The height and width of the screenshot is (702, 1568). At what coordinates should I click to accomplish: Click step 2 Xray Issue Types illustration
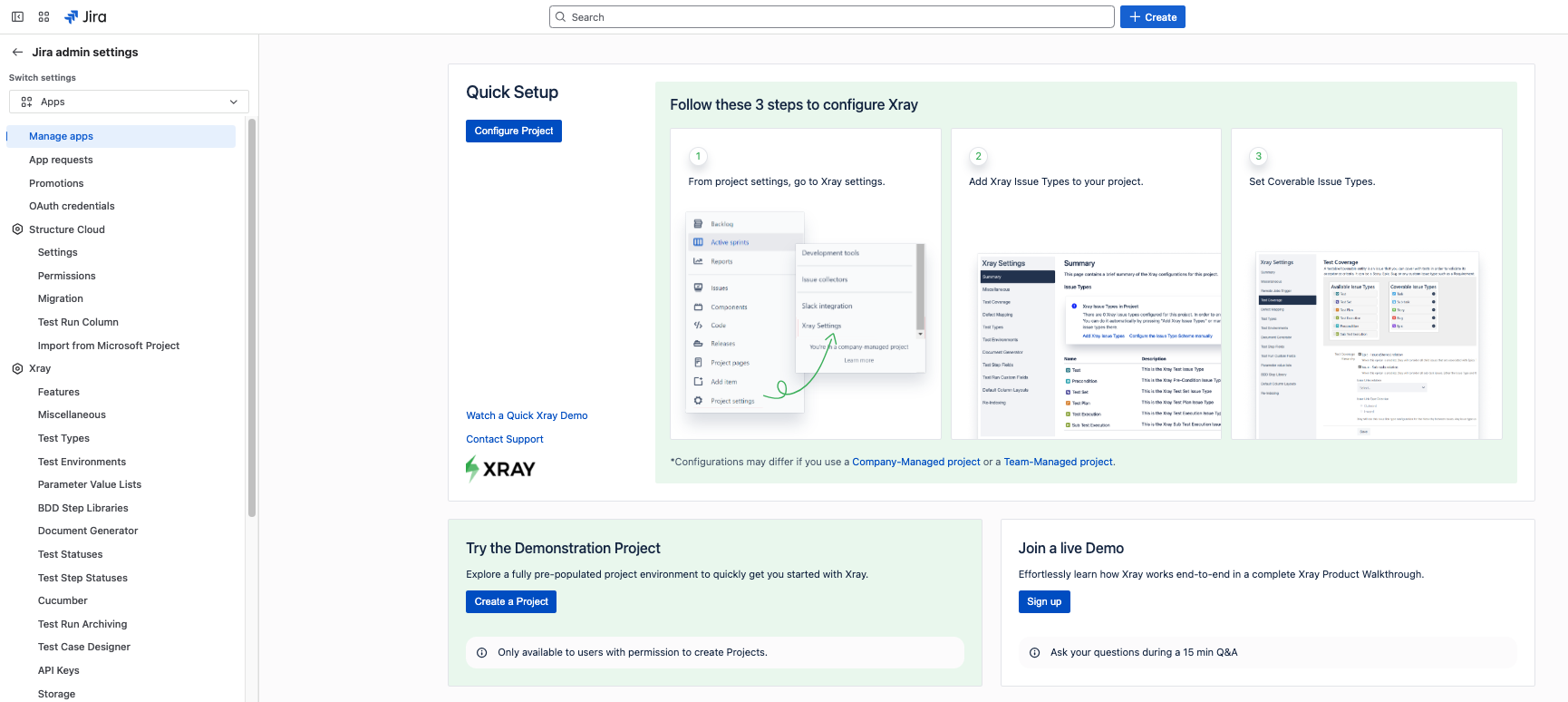[x=1099, y=346]
